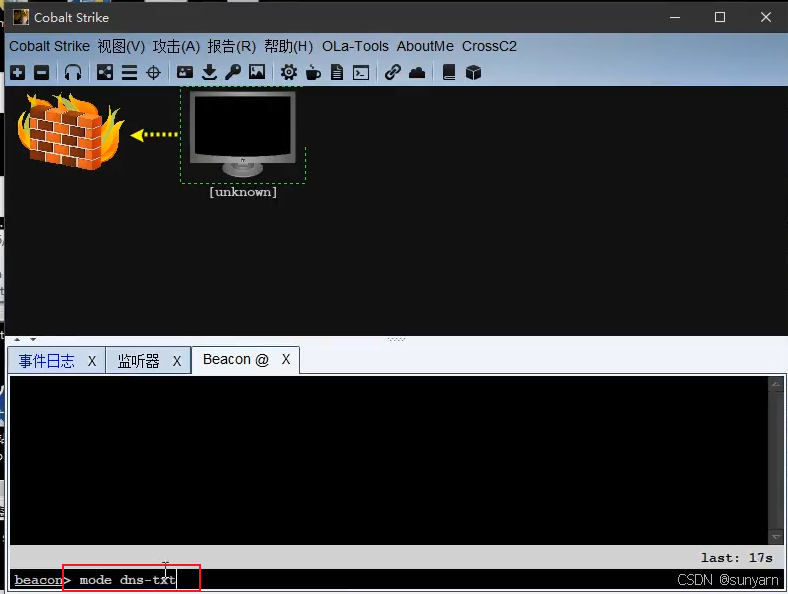
Task: Show targets view crosshair icon
Action: point(153,73)
